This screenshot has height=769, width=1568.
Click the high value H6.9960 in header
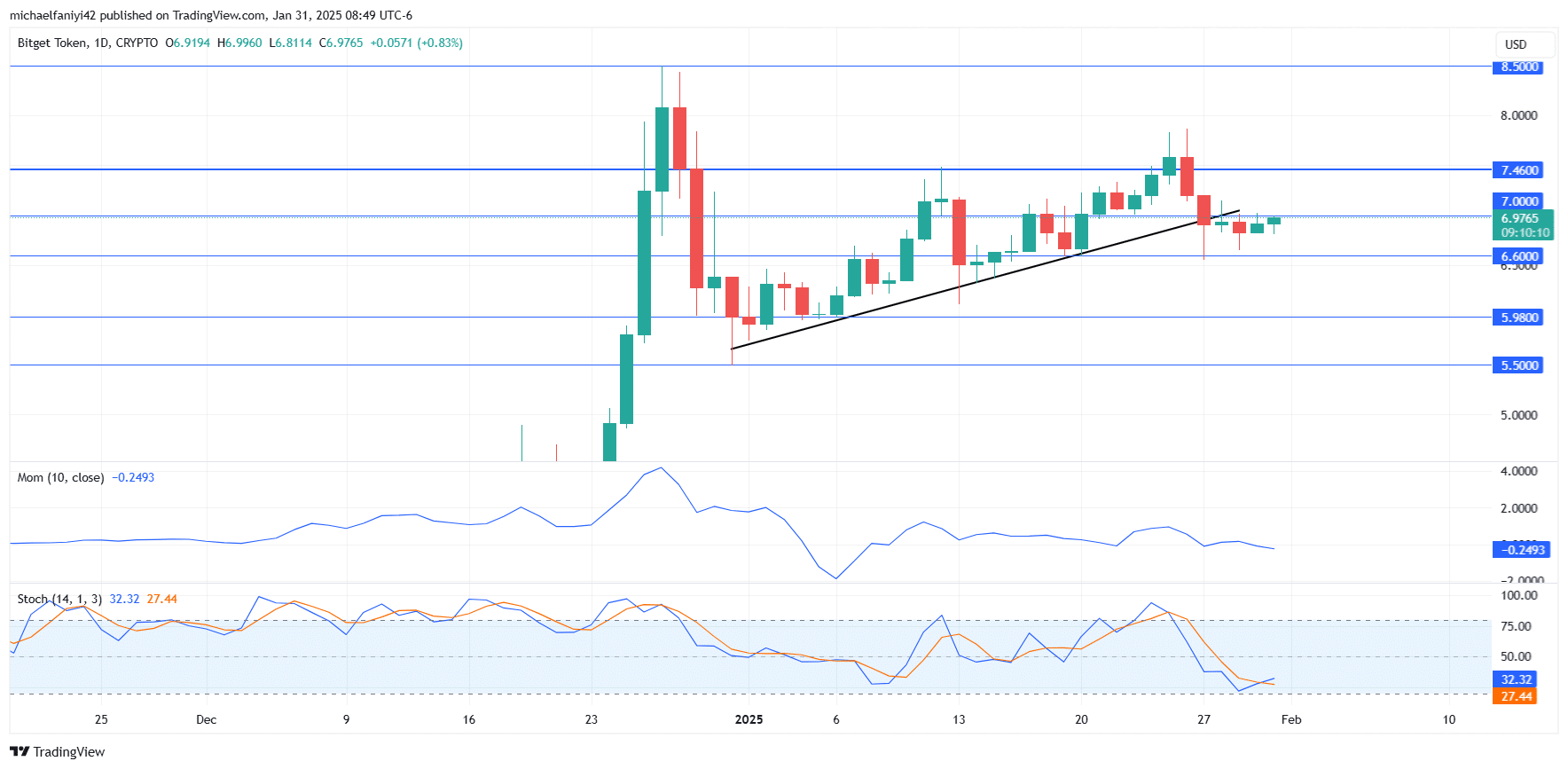239,43
